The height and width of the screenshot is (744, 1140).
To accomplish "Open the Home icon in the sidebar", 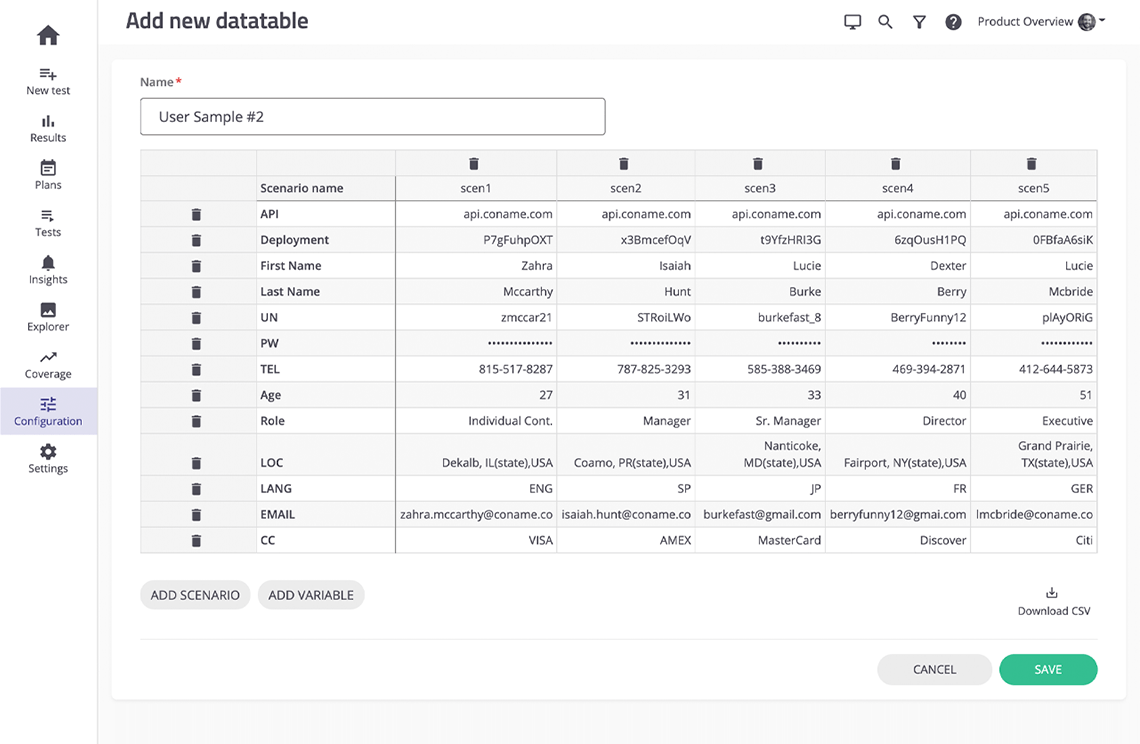I will (x=47, y=35).
